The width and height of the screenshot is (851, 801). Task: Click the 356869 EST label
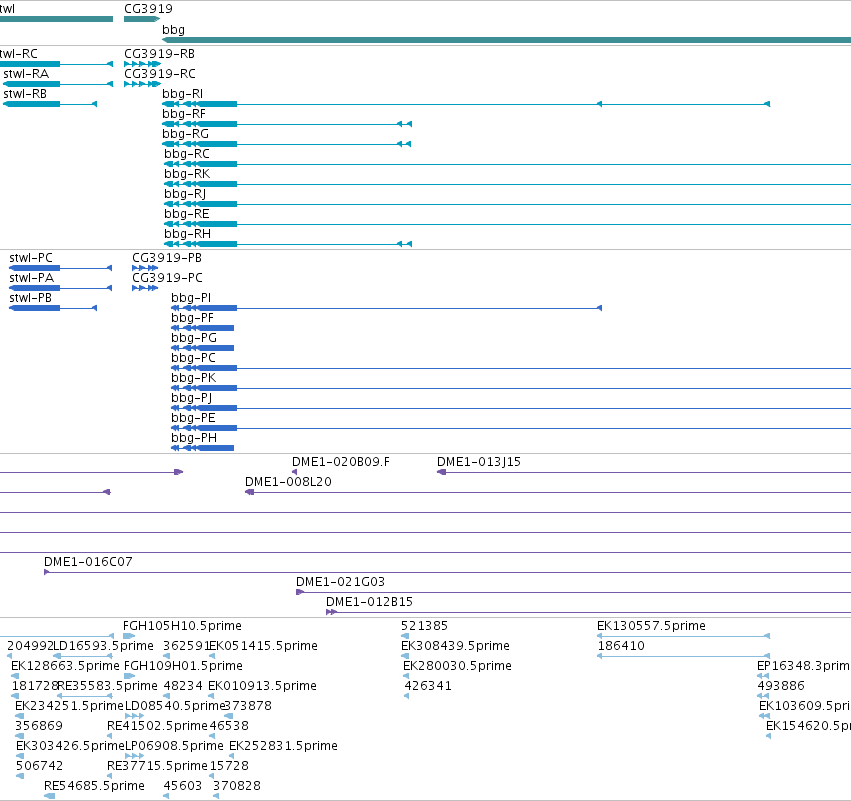[x=39, y=726]
